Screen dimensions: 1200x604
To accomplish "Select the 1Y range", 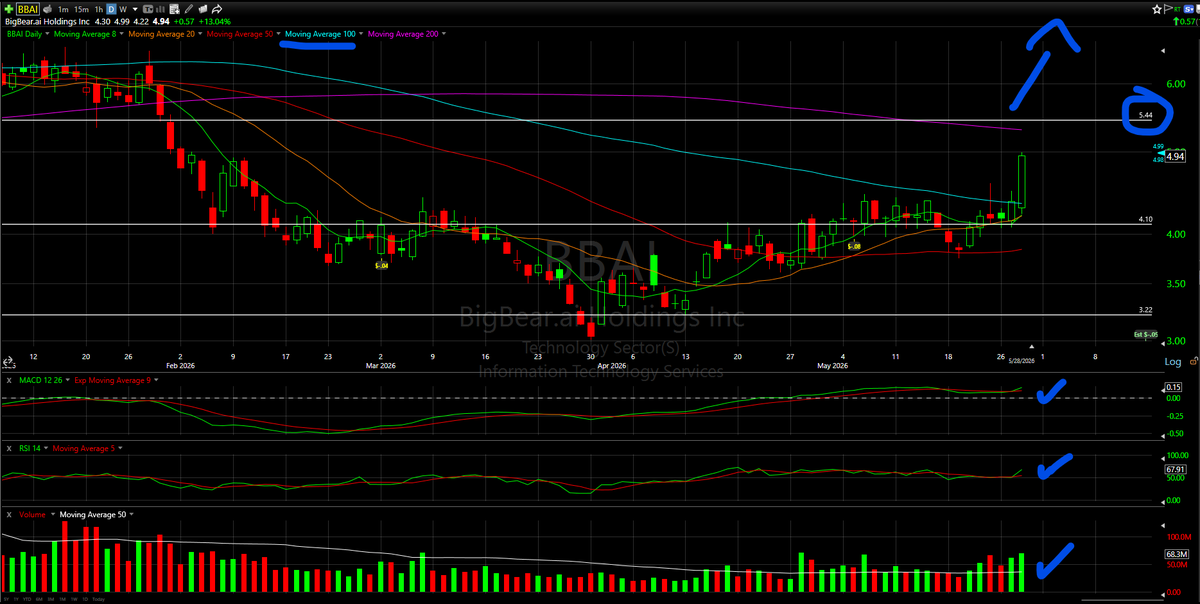I will click(16, 599).
